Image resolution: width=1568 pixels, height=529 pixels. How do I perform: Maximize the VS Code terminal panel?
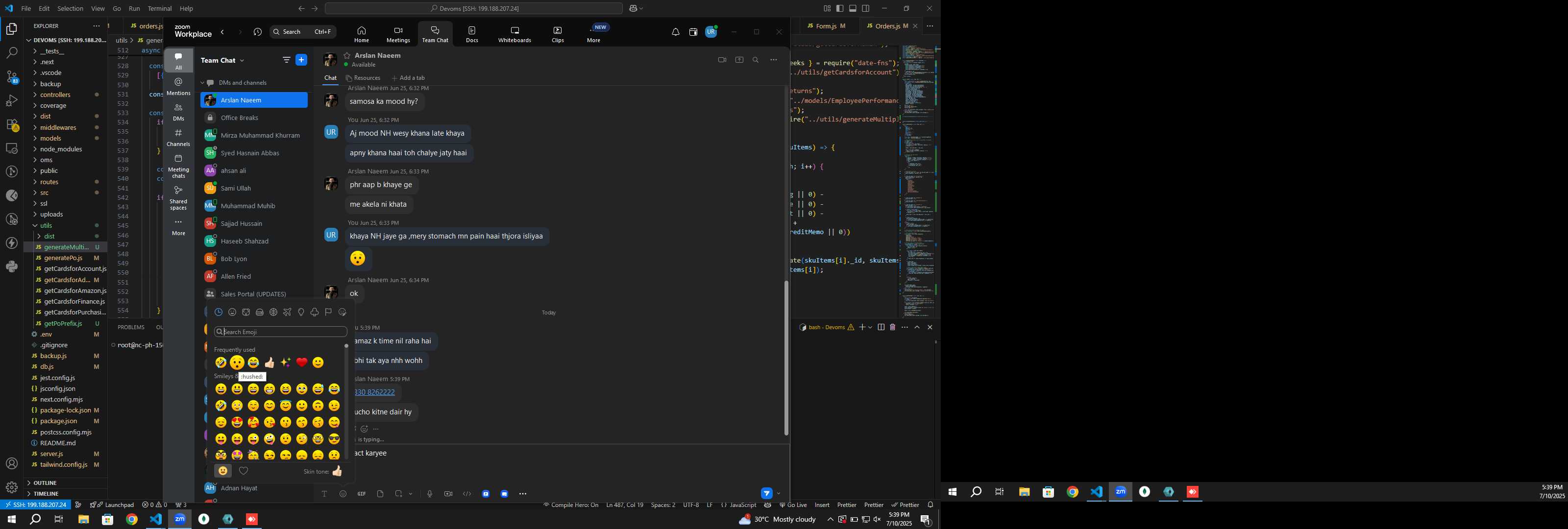coord(917,327)
